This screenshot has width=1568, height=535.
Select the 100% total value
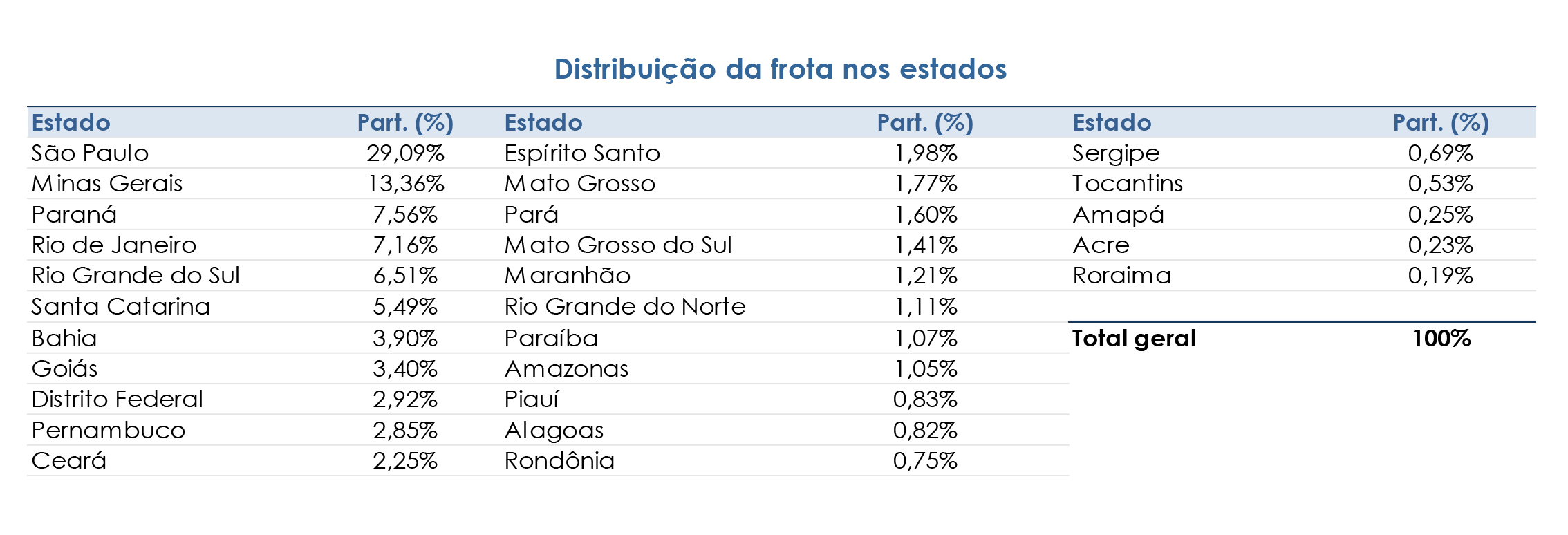click(x=1441, y=339)
